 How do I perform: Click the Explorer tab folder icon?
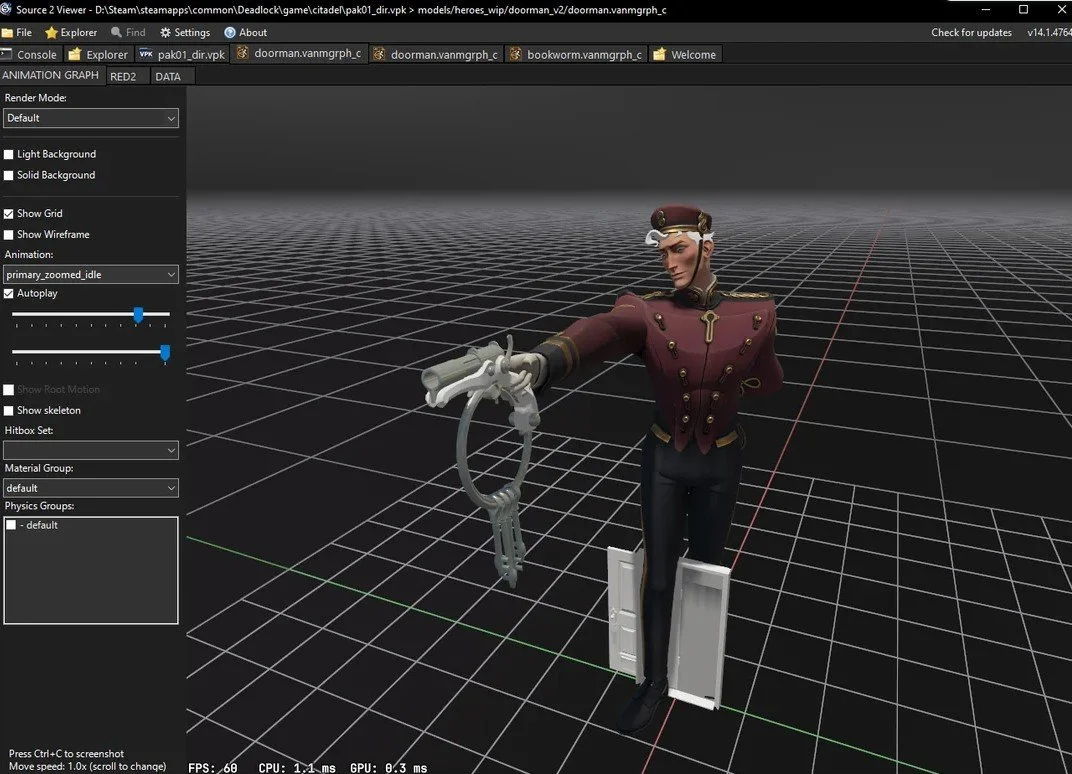click(x=75, y=54)
